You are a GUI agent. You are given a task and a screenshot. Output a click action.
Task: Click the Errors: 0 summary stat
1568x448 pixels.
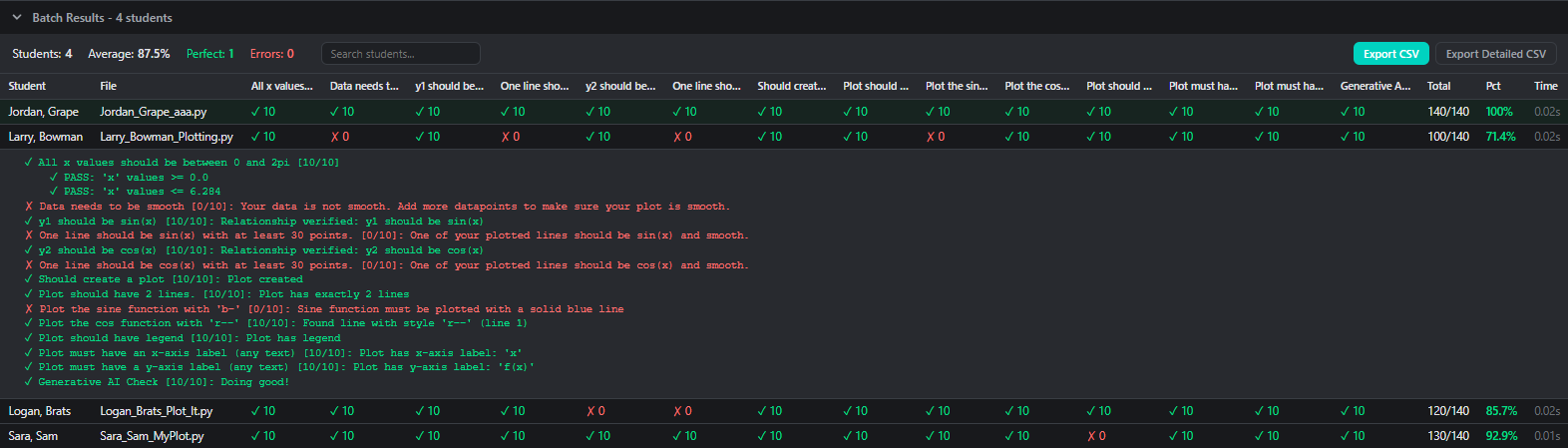pos(272,54)
